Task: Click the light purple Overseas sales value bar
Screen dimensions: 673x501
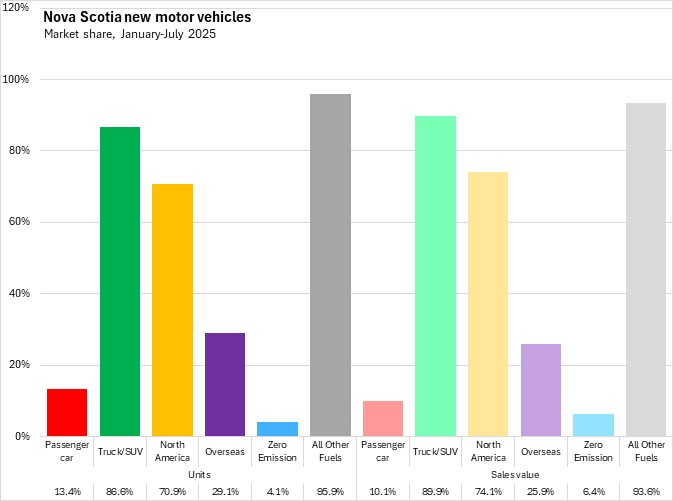Action: click(x=540, y=390)
